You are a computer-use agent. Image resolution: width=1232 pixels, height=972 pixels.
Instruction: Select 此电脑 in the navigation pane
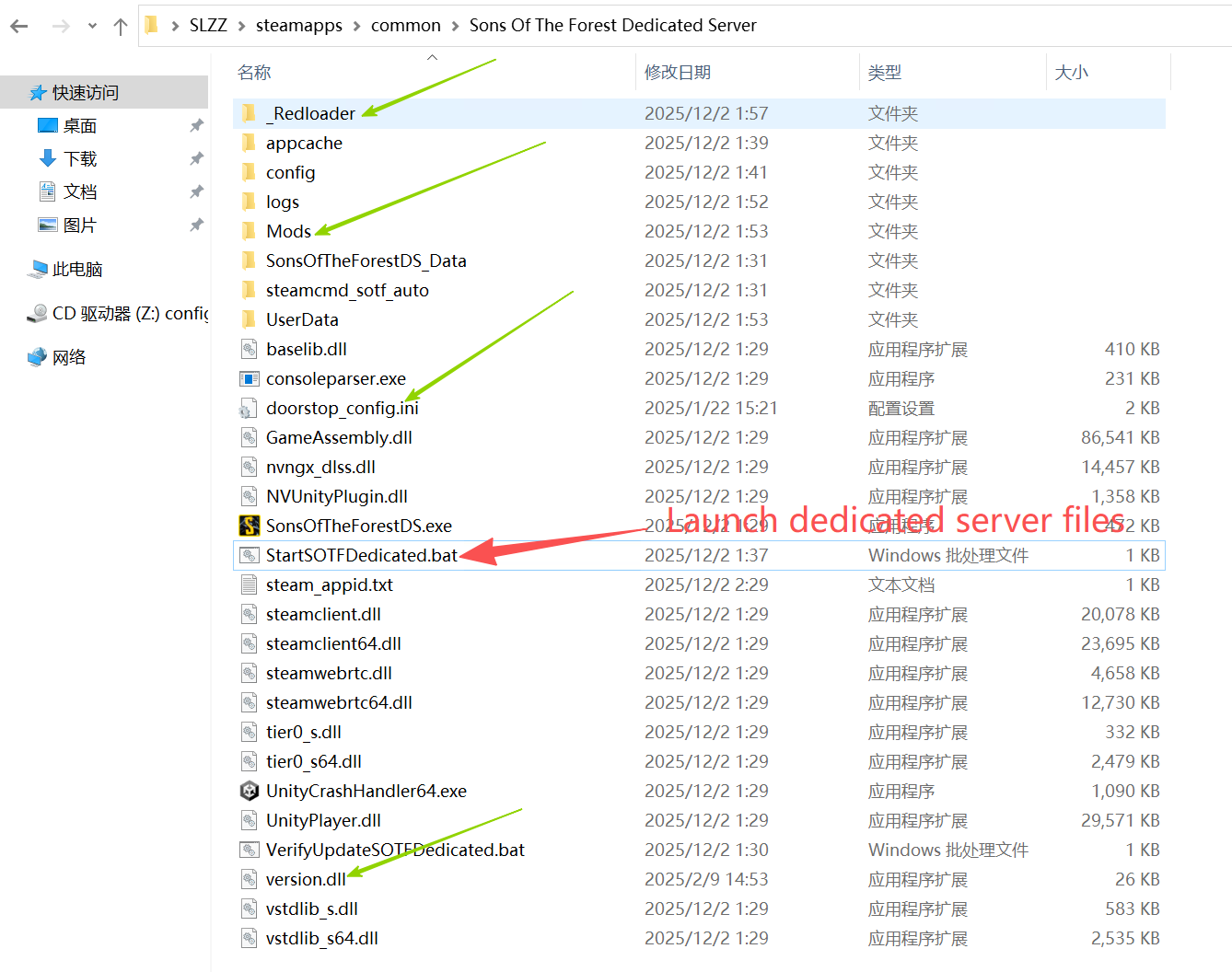click(x=77, y=270)
